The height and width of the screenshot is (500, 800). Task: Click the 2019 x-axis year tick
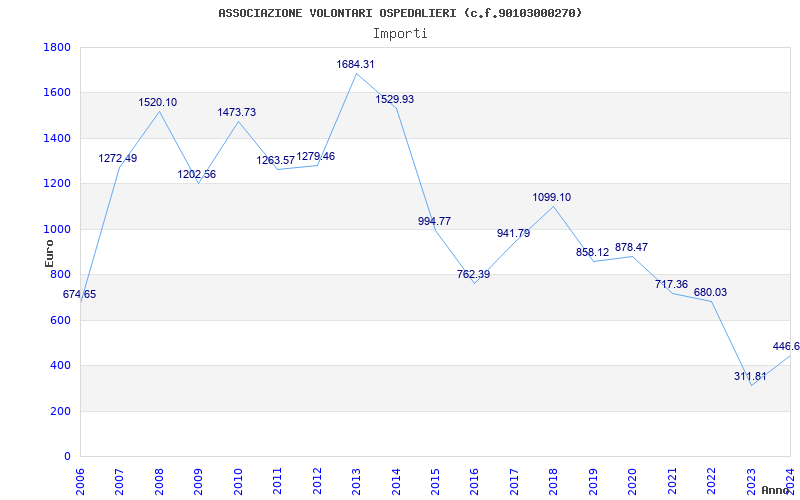click(593, 482)
